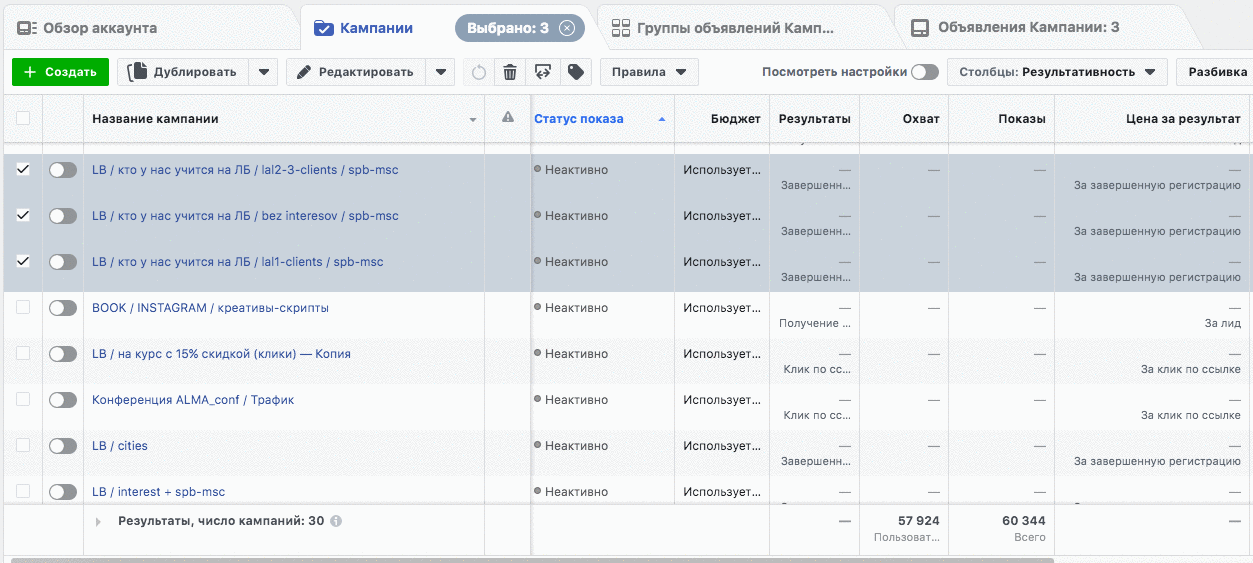Screen dimensions: 1253x563
Task: Open 'Название кампании' column header dropdown arrow
Action: (x=473, y=120)
